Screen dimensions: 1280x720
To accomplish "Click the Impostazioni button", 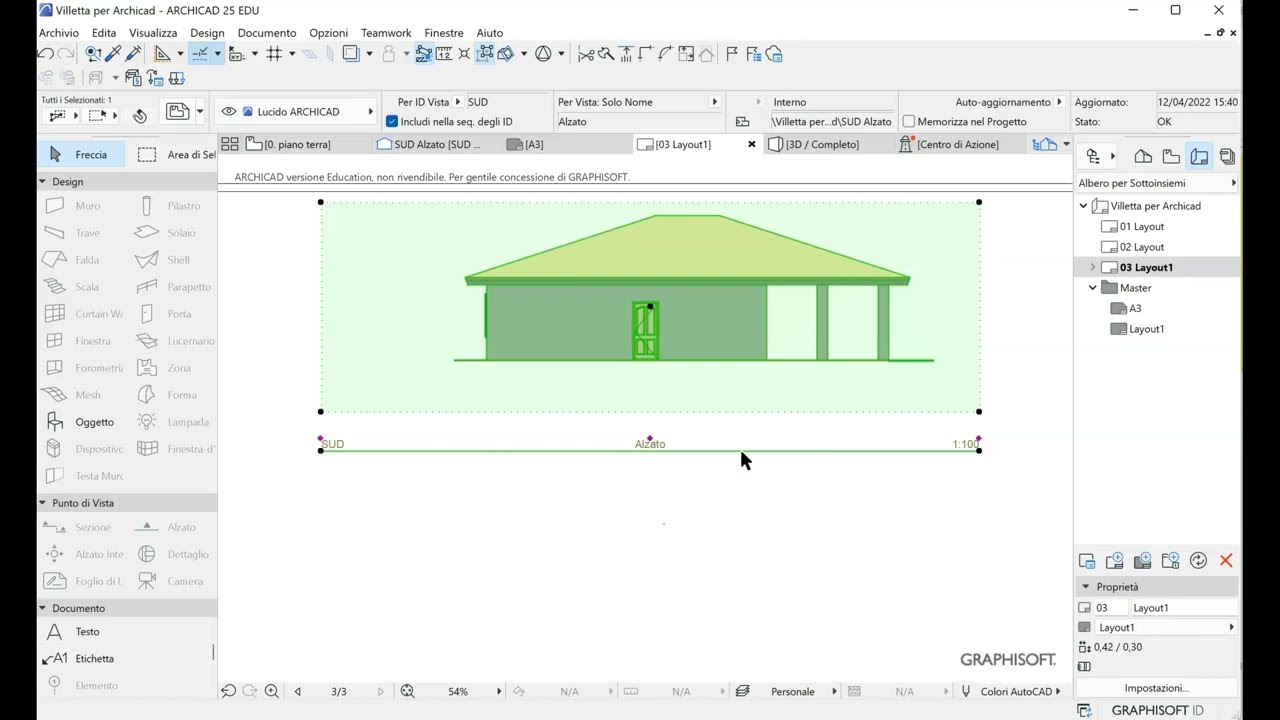I will click(1156, 688).
